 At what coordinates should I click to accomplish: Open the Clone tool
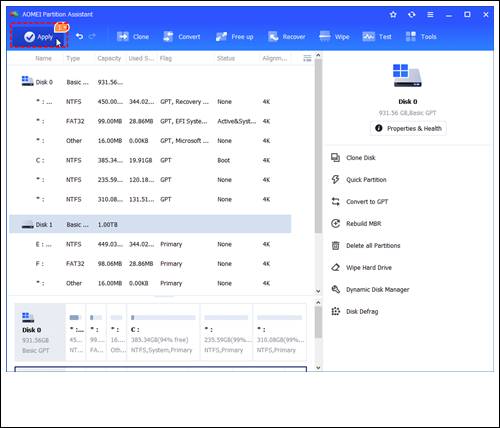(x=133, y=37)
